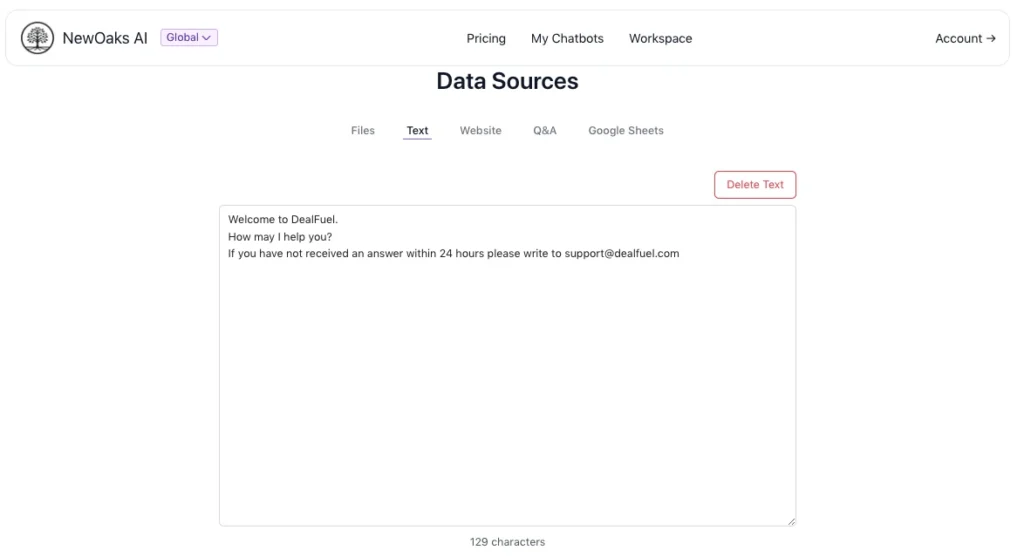Click the Delete Text button
This screenshot has width=1024, height=557.
pyautogui.click(x=755, y=185)
